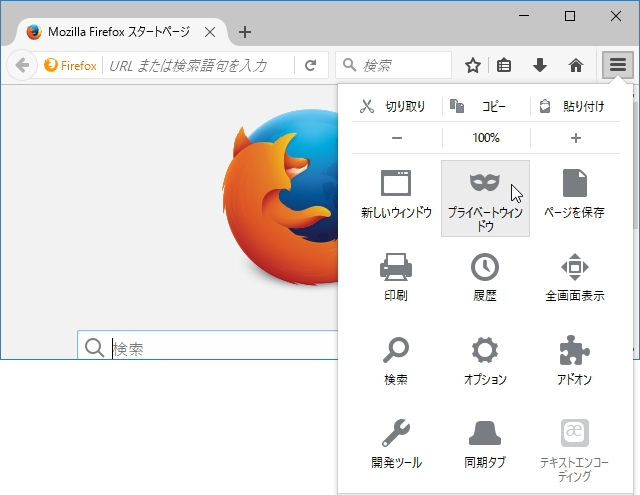Click the bookmark star icon
Screen dimensions: 640x495
pos(473,65)
